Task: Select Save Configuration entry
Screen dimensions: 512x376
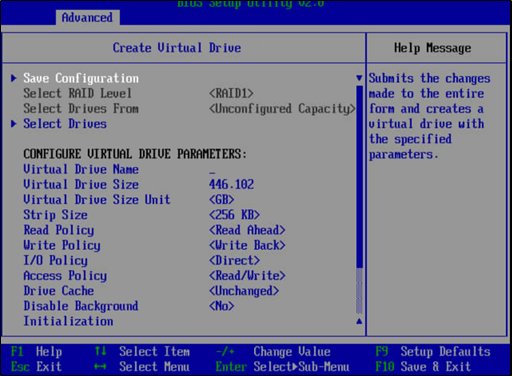Action: (81, 78)
